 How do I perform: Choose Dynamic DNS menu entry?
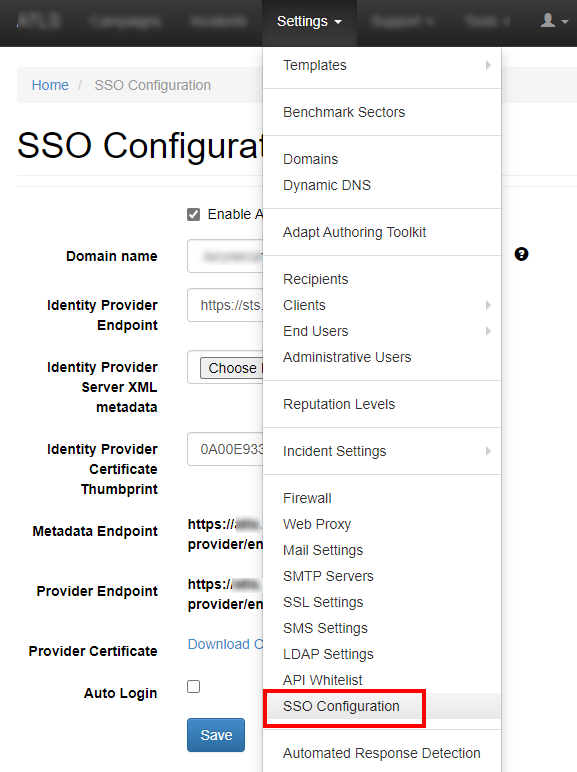click(x=327, y=185)
